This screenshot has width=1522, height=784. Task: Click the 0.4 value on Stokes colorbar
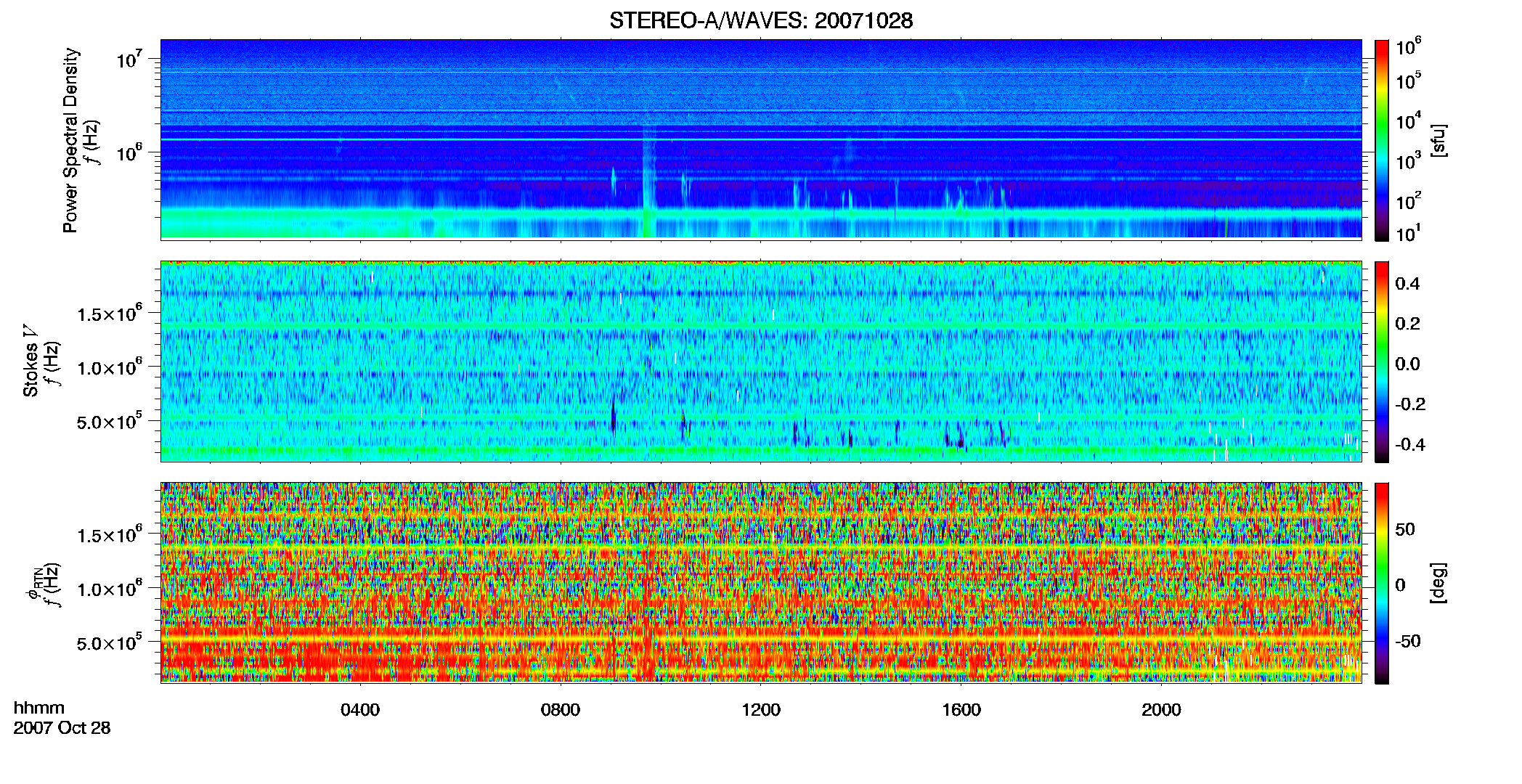coord(1407,284)
